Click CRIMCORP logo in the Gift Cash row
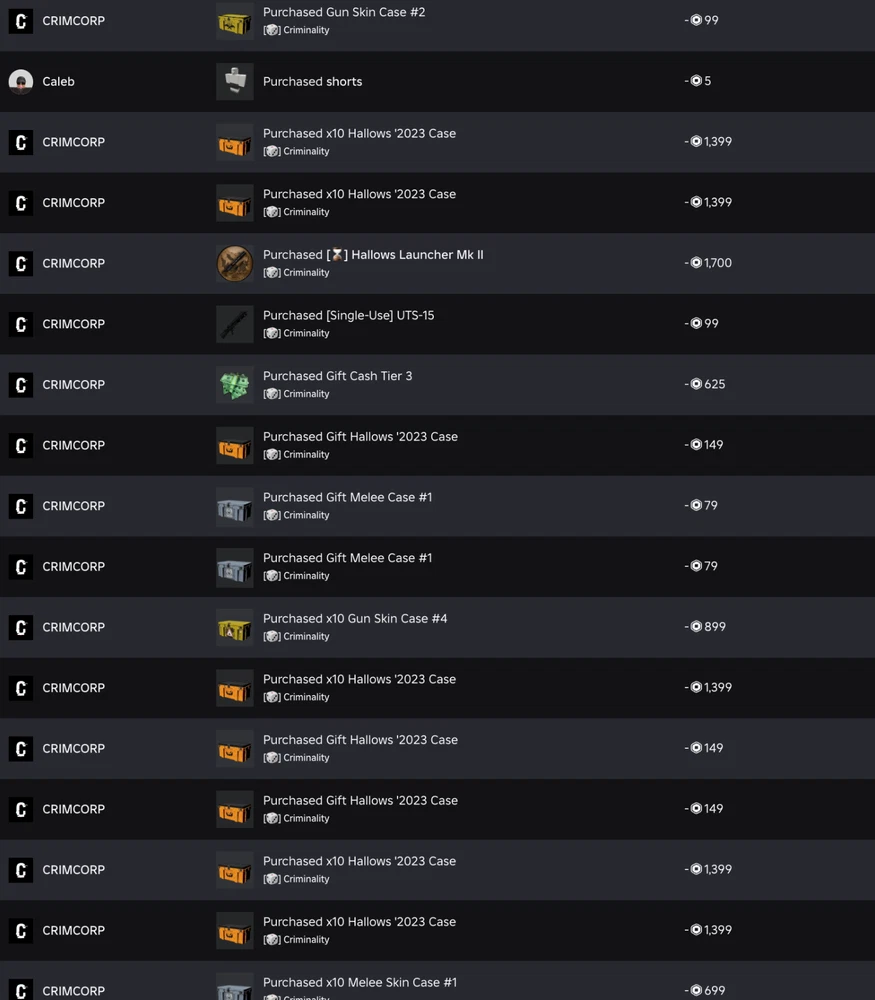875x1000 pixels. coord(21,385)
